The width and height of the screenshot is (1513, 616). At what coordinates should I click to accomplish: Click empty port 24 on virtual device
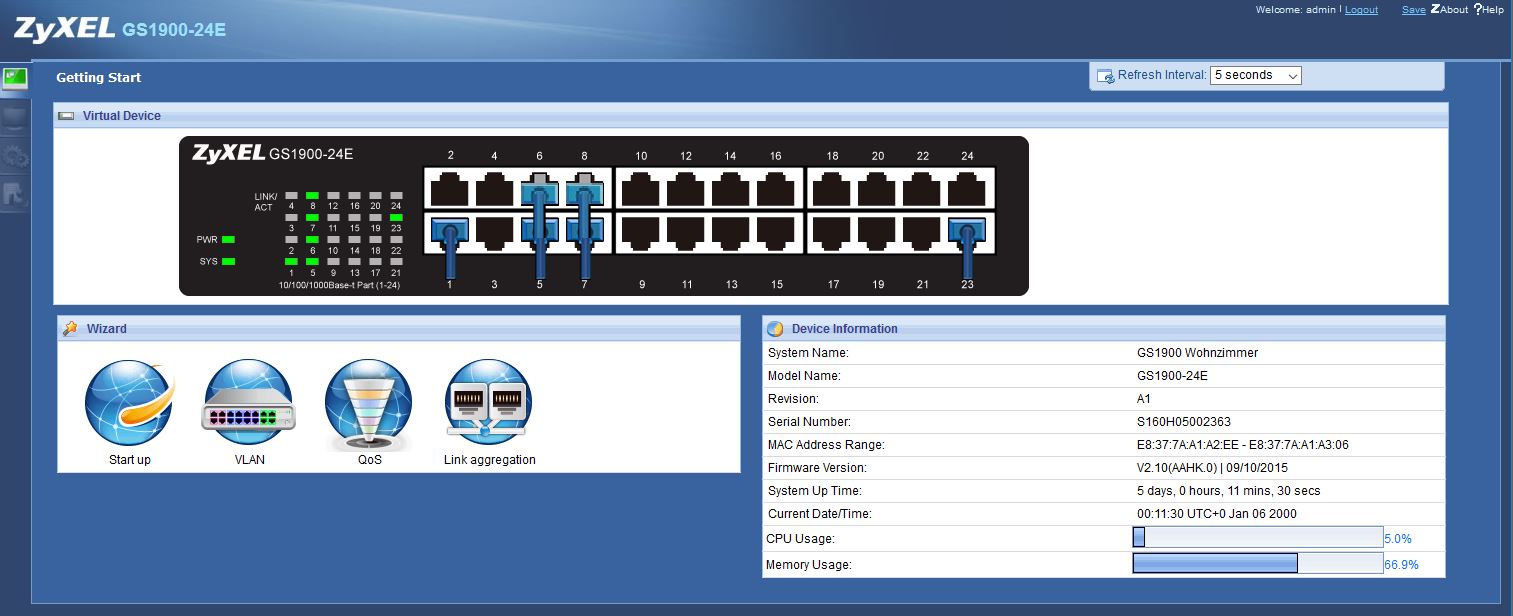(x=967, y=188)
